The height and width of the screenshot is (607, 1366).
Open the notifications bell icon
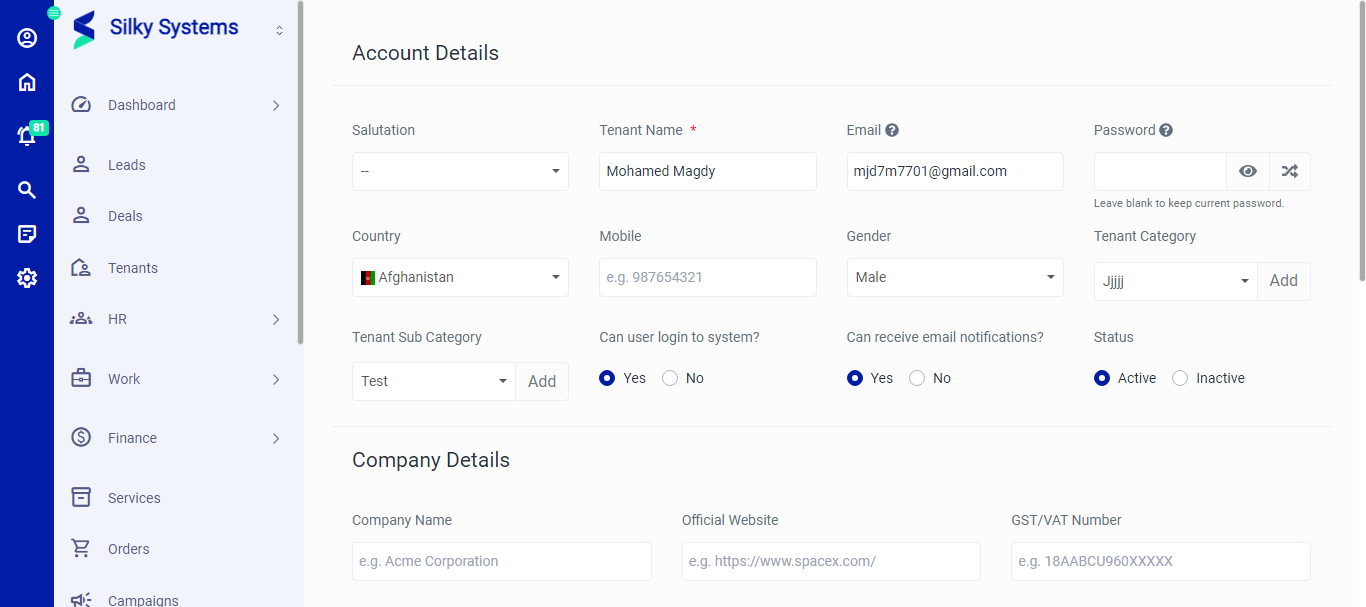(27, 136)
